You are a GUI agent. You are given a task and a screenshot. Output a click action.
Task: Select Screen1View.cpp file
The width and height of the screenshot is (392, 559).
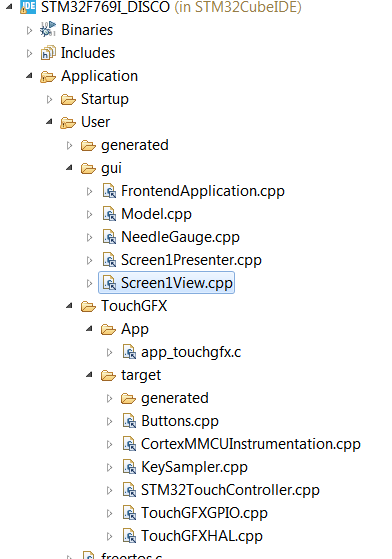pyautogui.click(x=177, y=283)
